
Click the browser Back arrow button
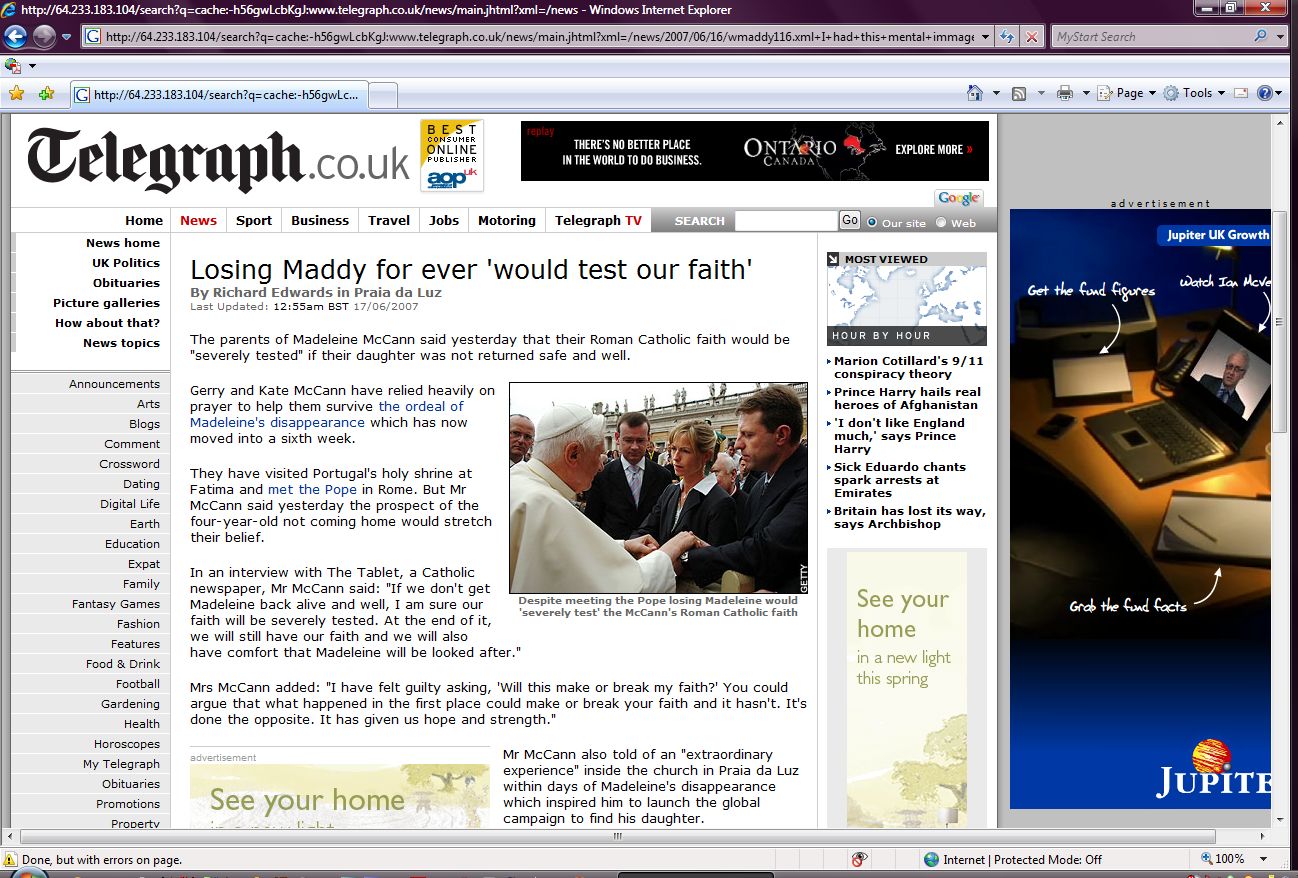15,37
